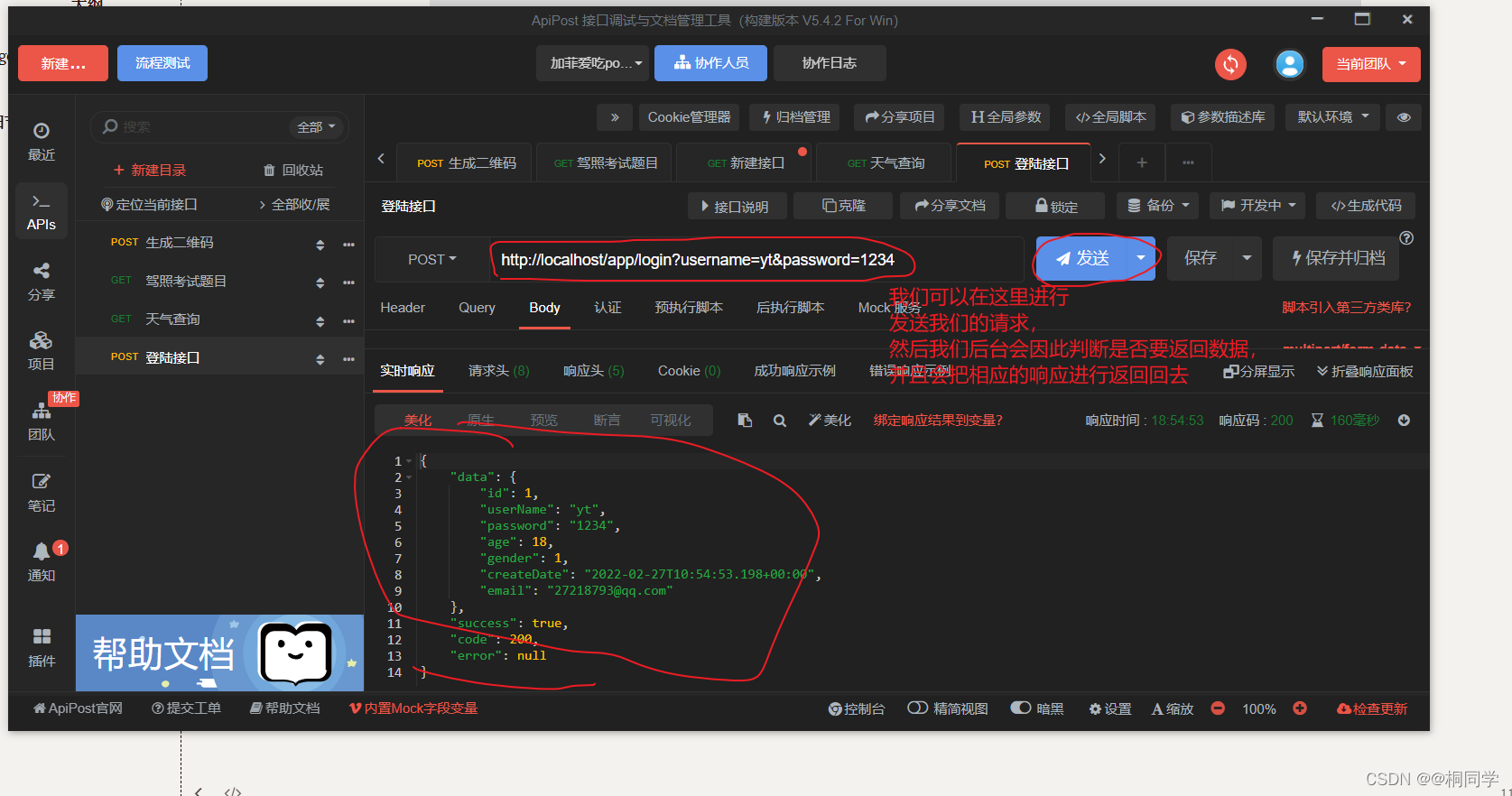Open the Cookie (0) response tab
Screen dimensions: 1512x796
690,371
